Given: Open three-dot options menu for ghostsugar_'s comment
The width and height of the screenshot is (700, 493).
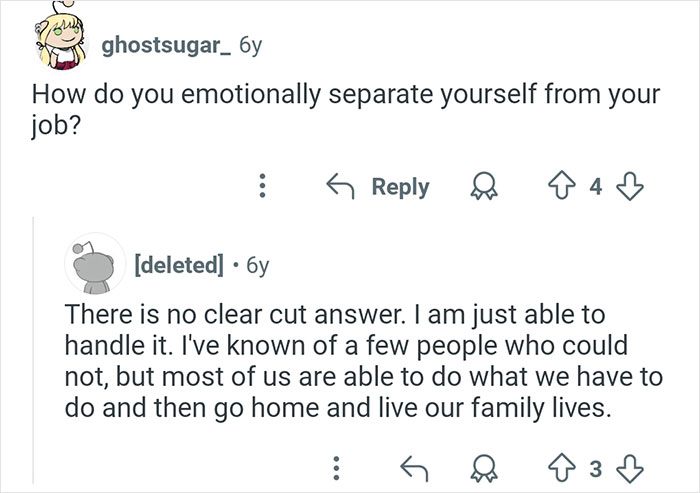Looking at the screenshot, I should (261, 187).
